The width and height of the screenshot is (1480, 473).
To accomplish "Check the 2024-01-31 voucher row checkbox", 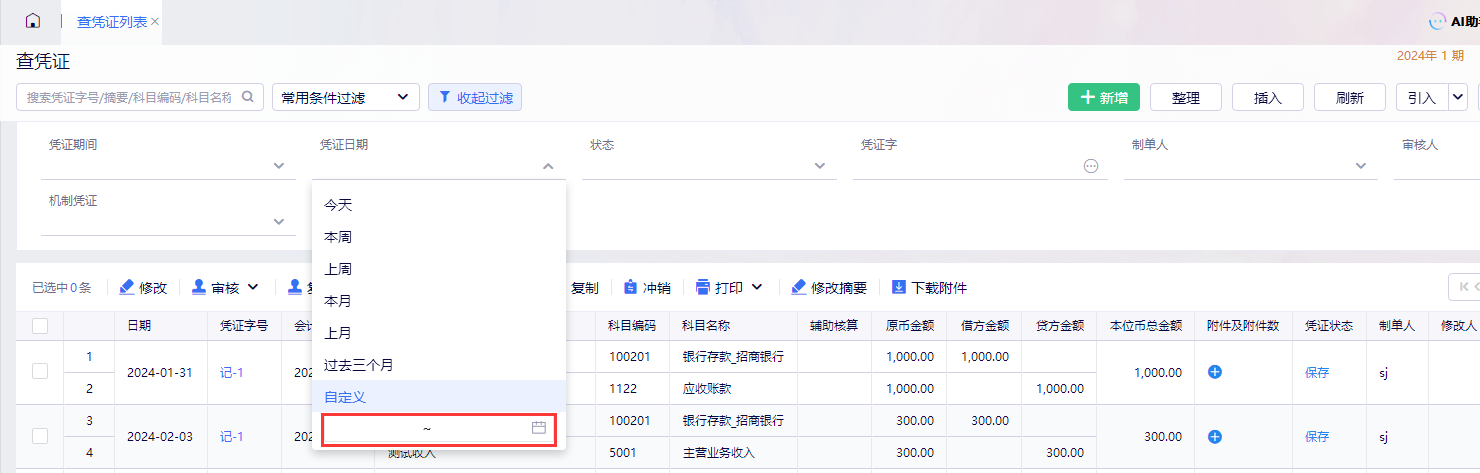I will (40, 371).
